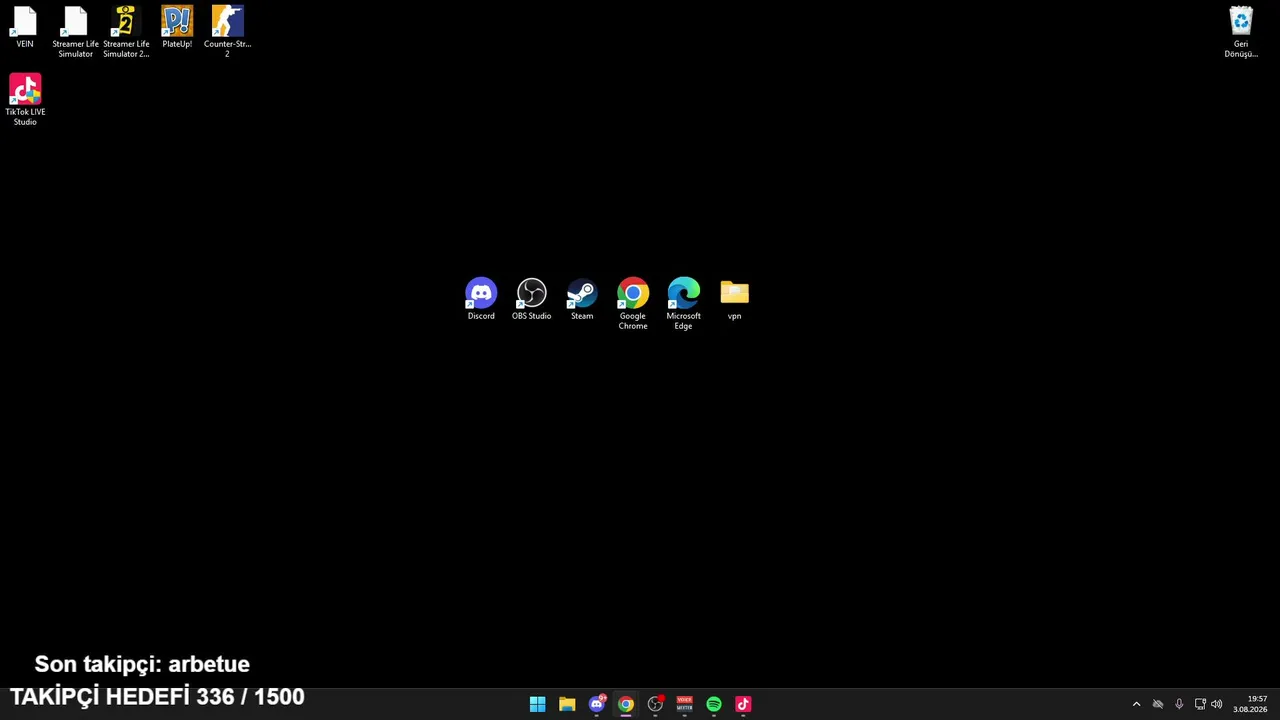Click the crossed-out cloud tray icon
This screenshot has height=720, width=1280.
point(1158,704)
